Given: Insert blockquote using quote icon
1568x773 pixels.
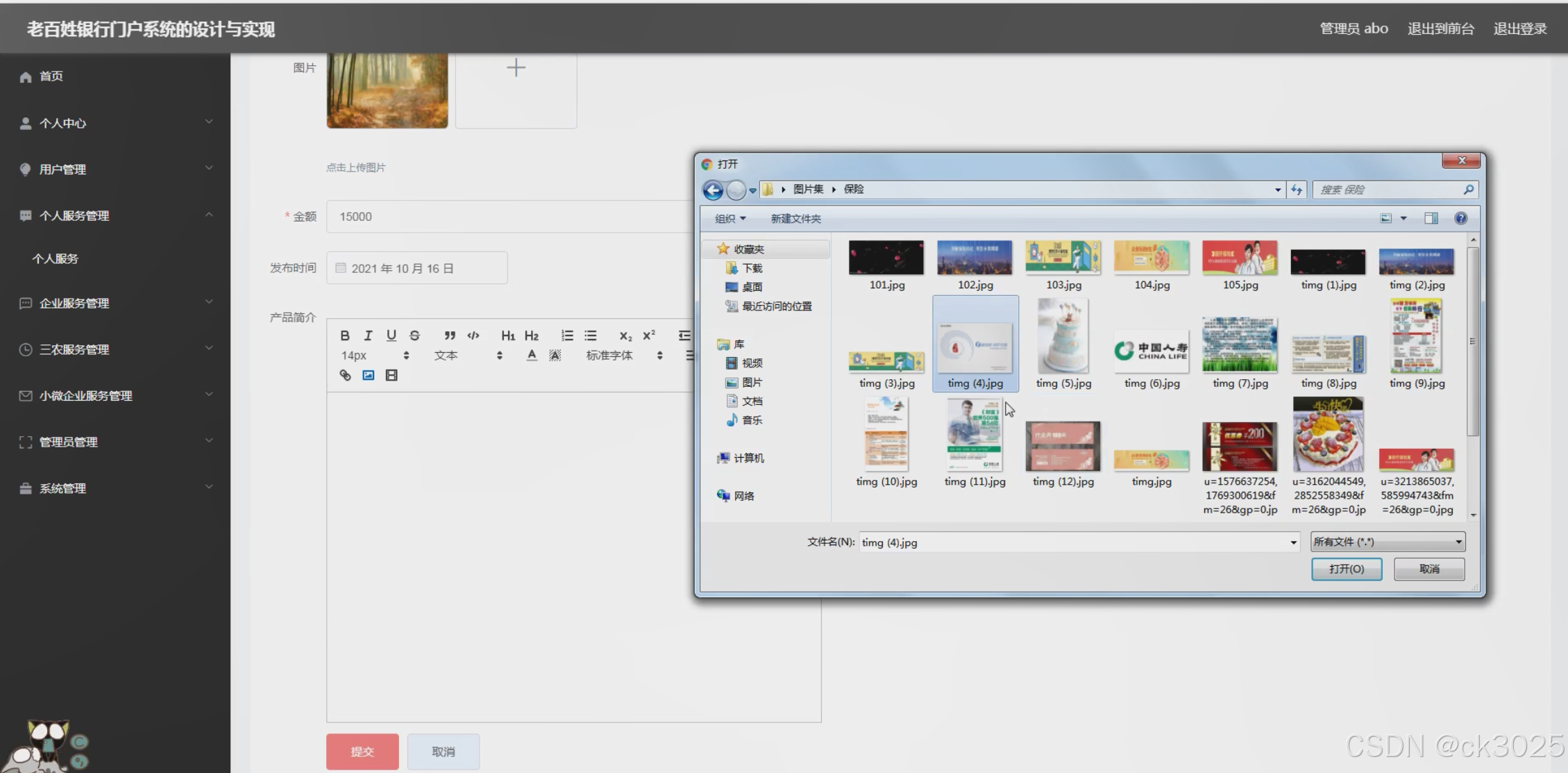Looking at the screenshot, I should point(450,335).
